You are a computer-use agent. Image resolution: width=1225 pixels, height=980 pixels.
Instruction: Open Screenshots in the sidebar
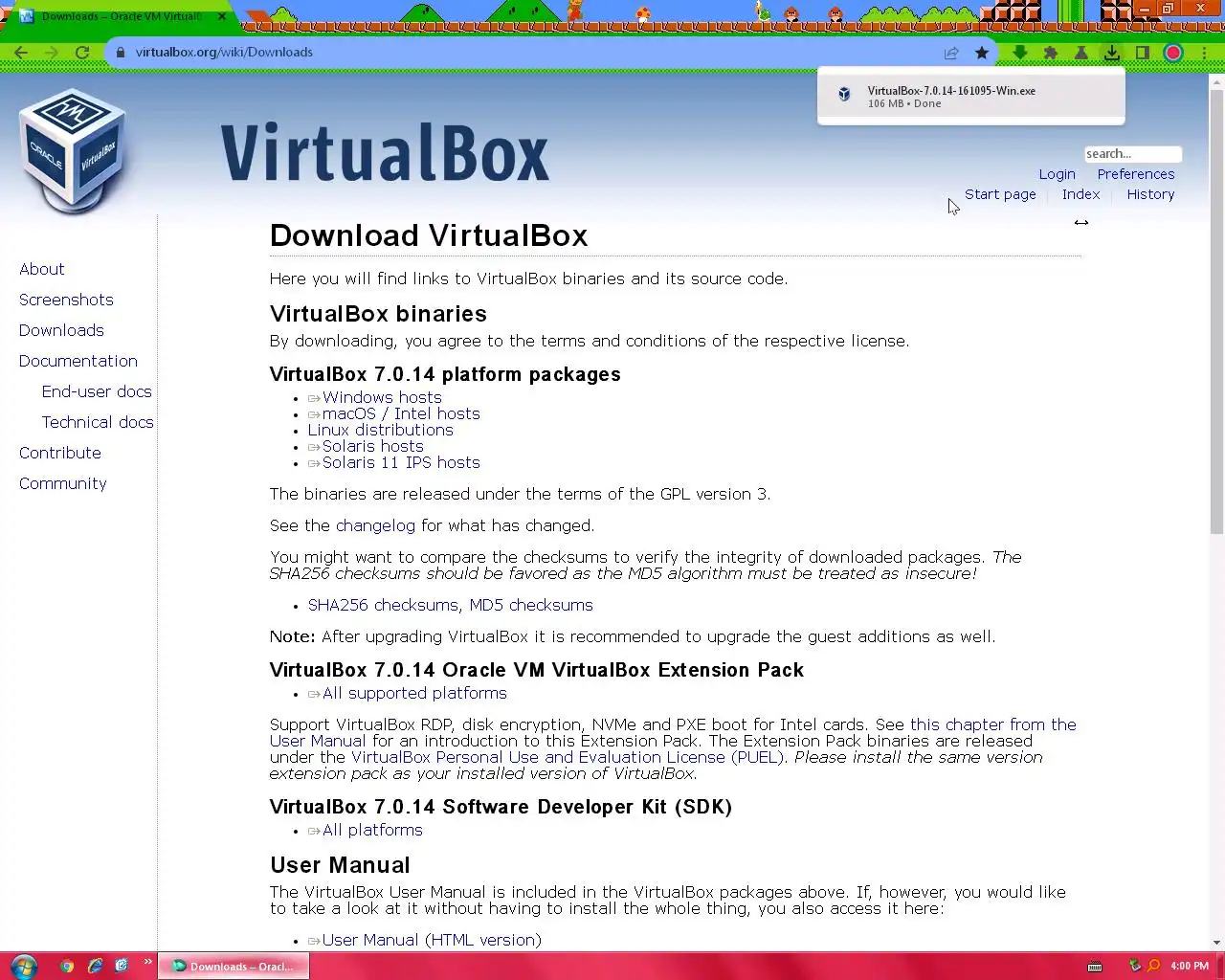point(66,300)
